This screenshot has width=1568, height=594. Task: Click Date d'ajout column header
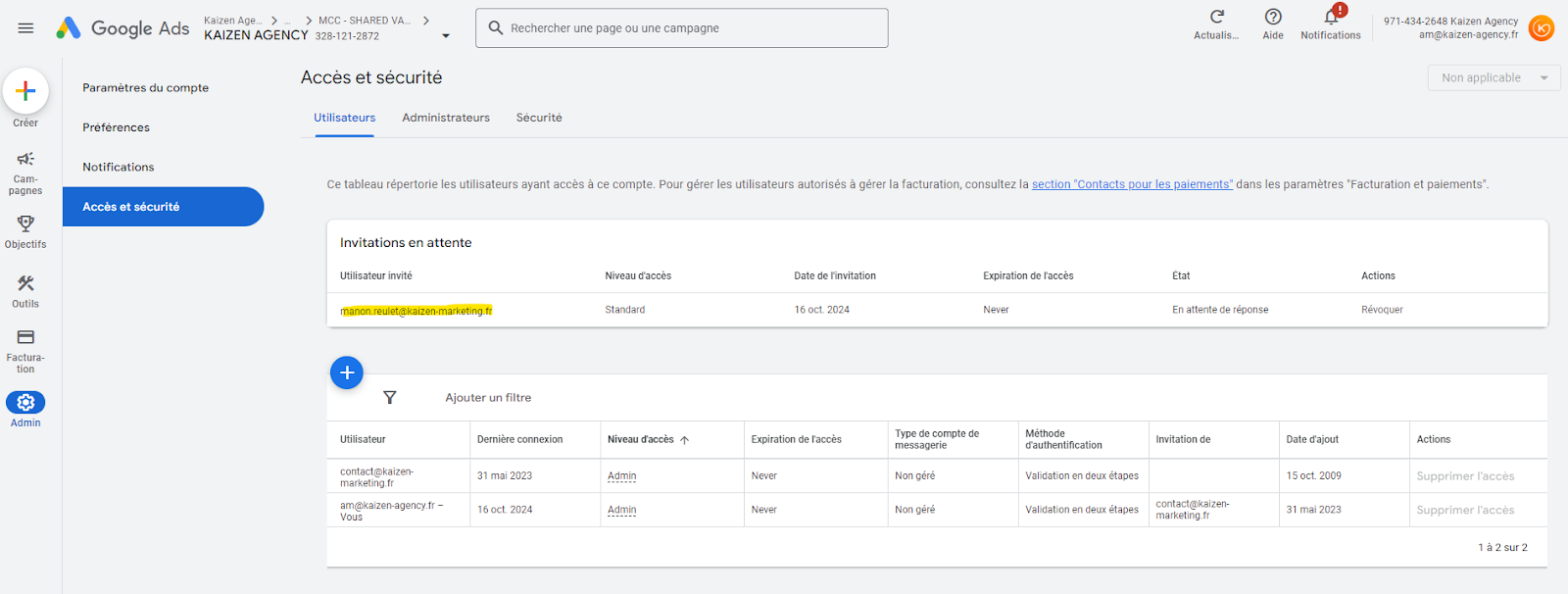[1312, 440]
